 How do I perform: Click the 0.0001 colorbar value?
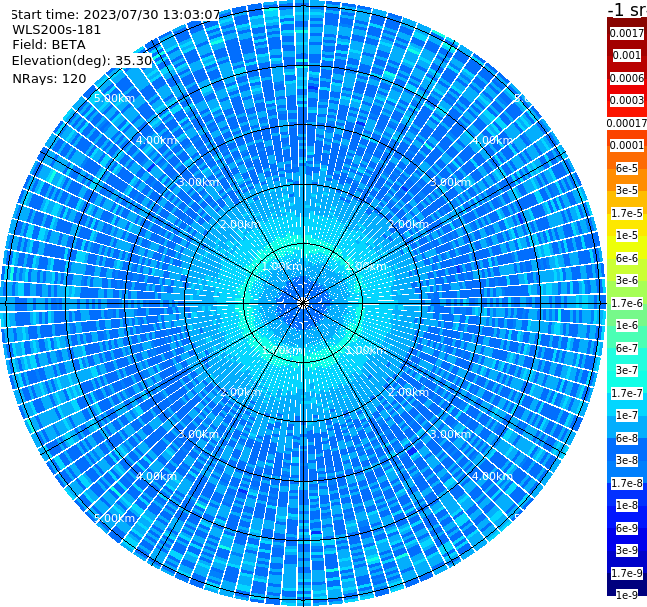[627, 145]
